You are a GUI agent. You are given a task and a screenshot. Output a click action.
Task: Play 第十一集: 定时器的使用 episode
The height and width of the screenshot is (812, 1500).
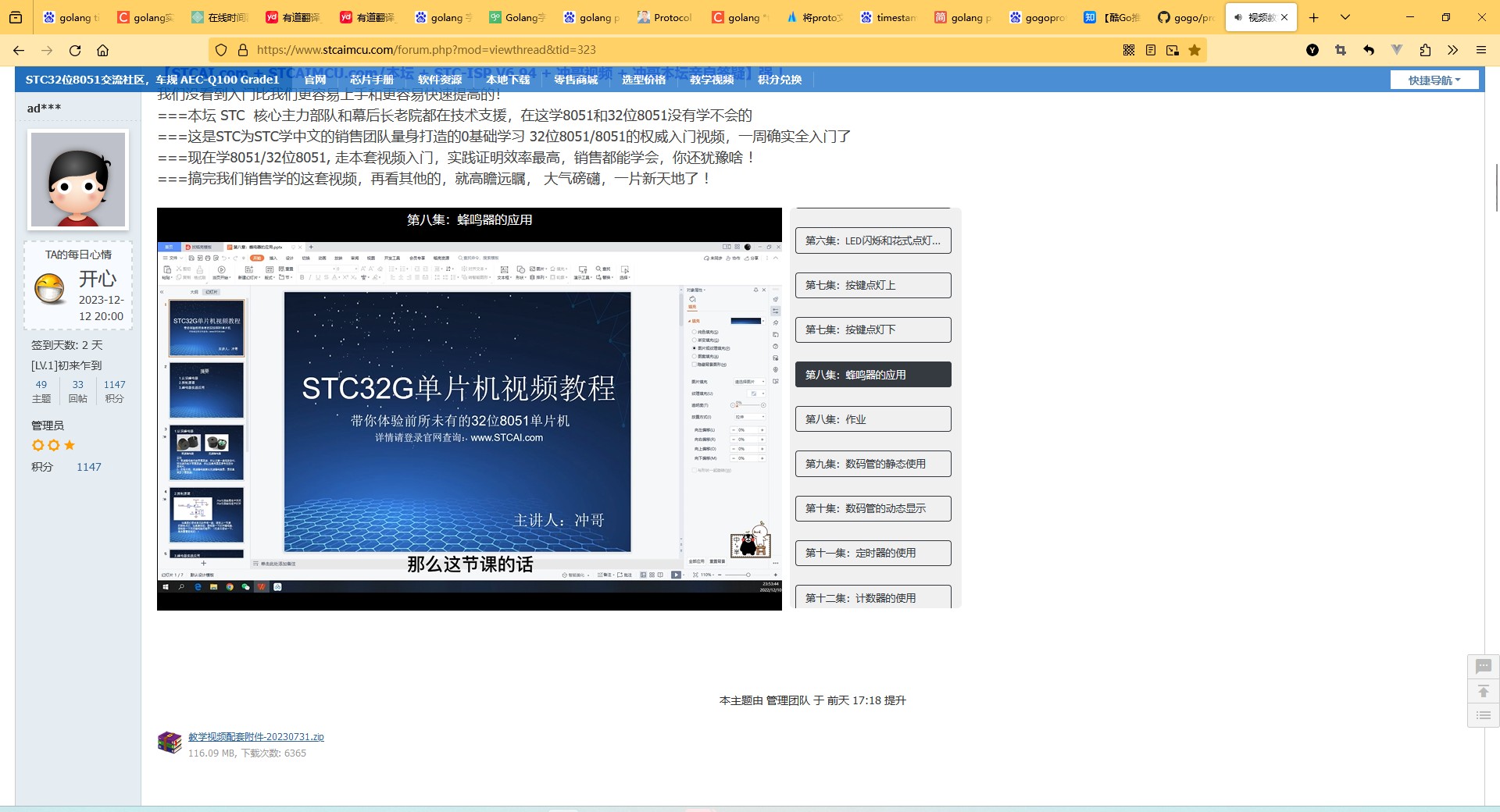tap(873, 553)
